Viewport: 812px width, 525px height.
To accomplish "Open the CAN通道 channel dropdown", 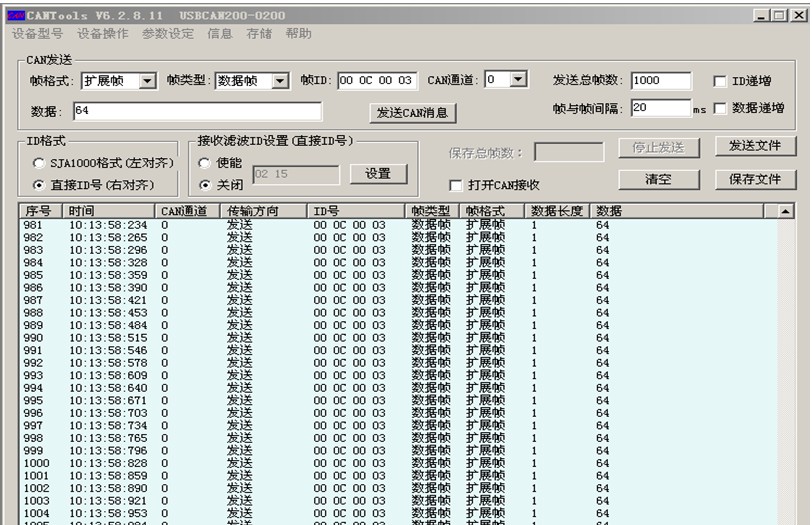I will pos(521,80).
